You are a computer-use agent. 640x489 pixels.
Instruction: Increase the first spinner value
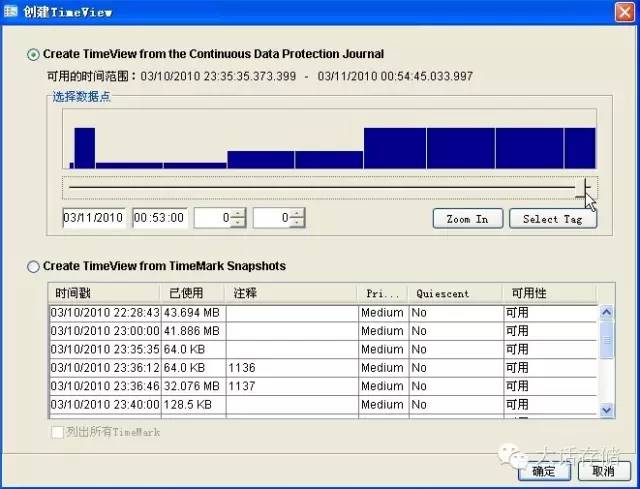click(x=238, y=213)
